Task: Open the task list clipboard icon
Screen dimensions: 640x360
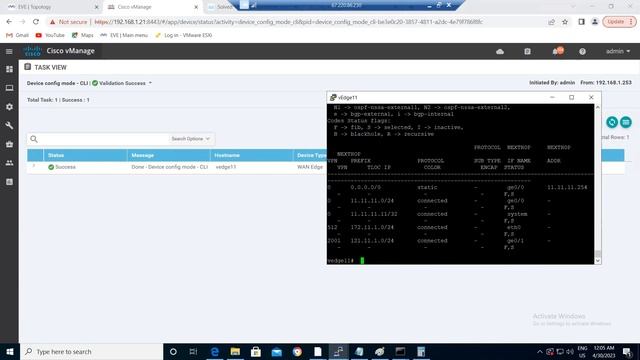Action: (x=527, y=51)
